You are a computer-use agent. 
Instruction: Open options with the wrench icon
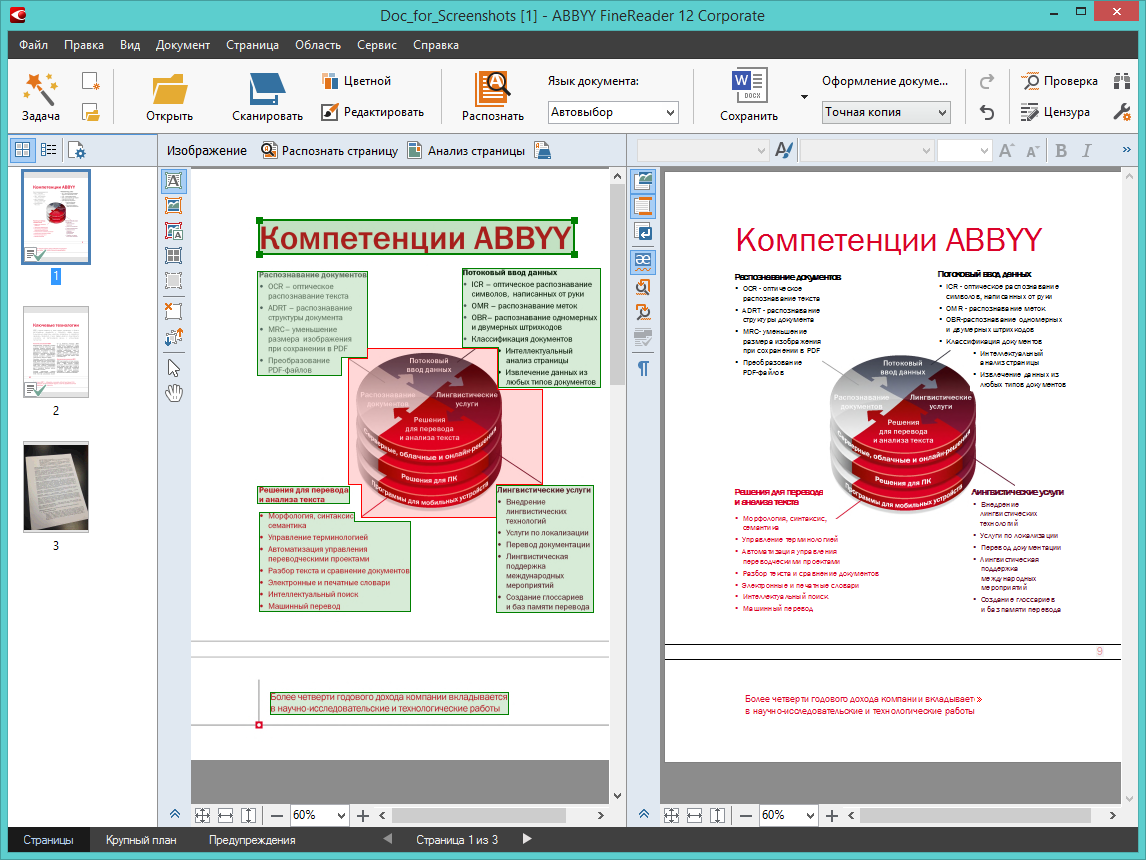click(1122, 113)
